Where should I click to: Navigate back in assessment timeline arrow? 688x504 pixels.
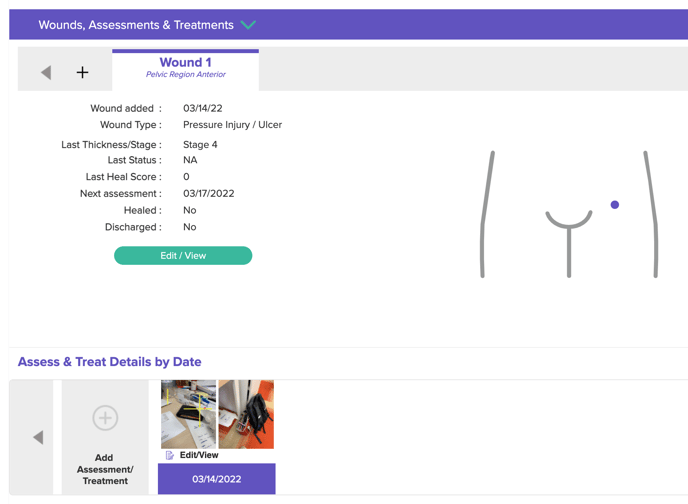click(x=38, y=437)
